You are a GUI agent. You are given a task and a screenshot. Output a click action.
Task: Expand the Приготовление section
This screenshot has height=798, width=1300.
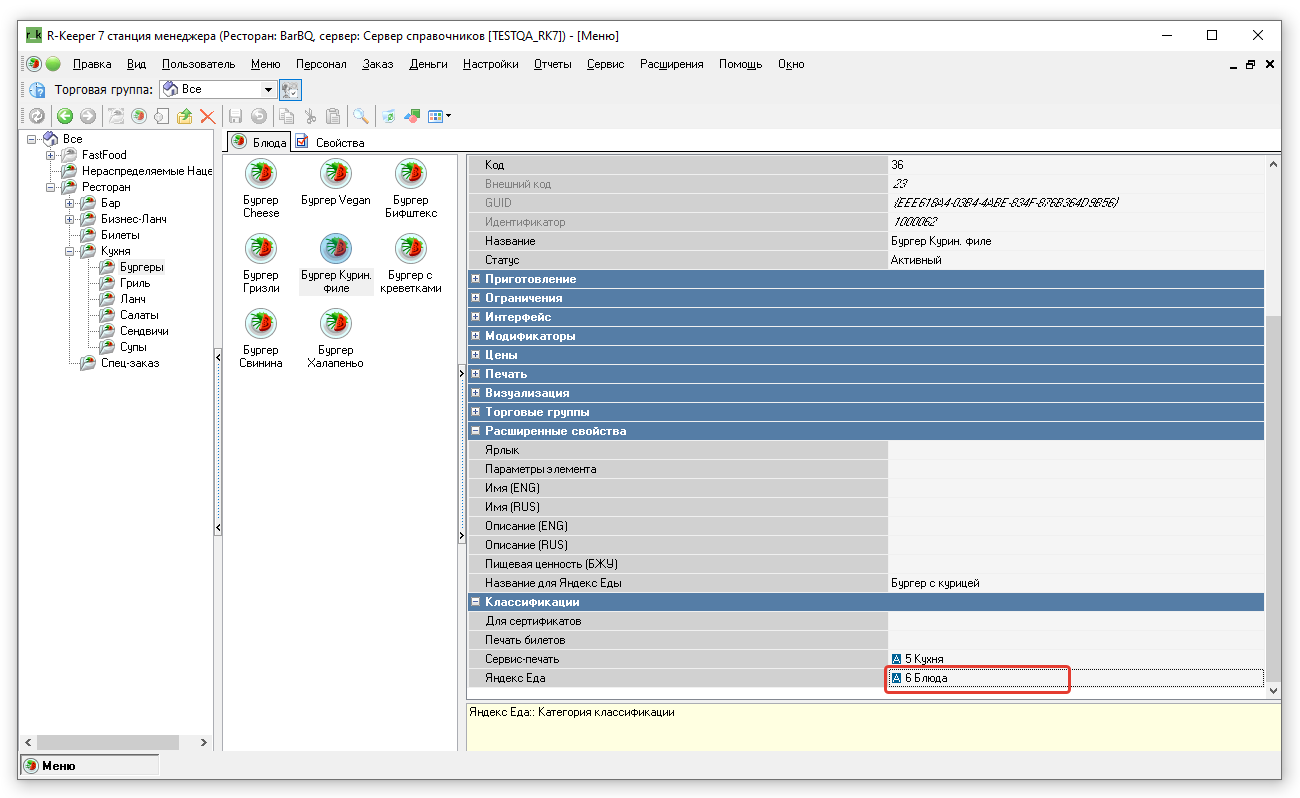click(x=476, y=279)
